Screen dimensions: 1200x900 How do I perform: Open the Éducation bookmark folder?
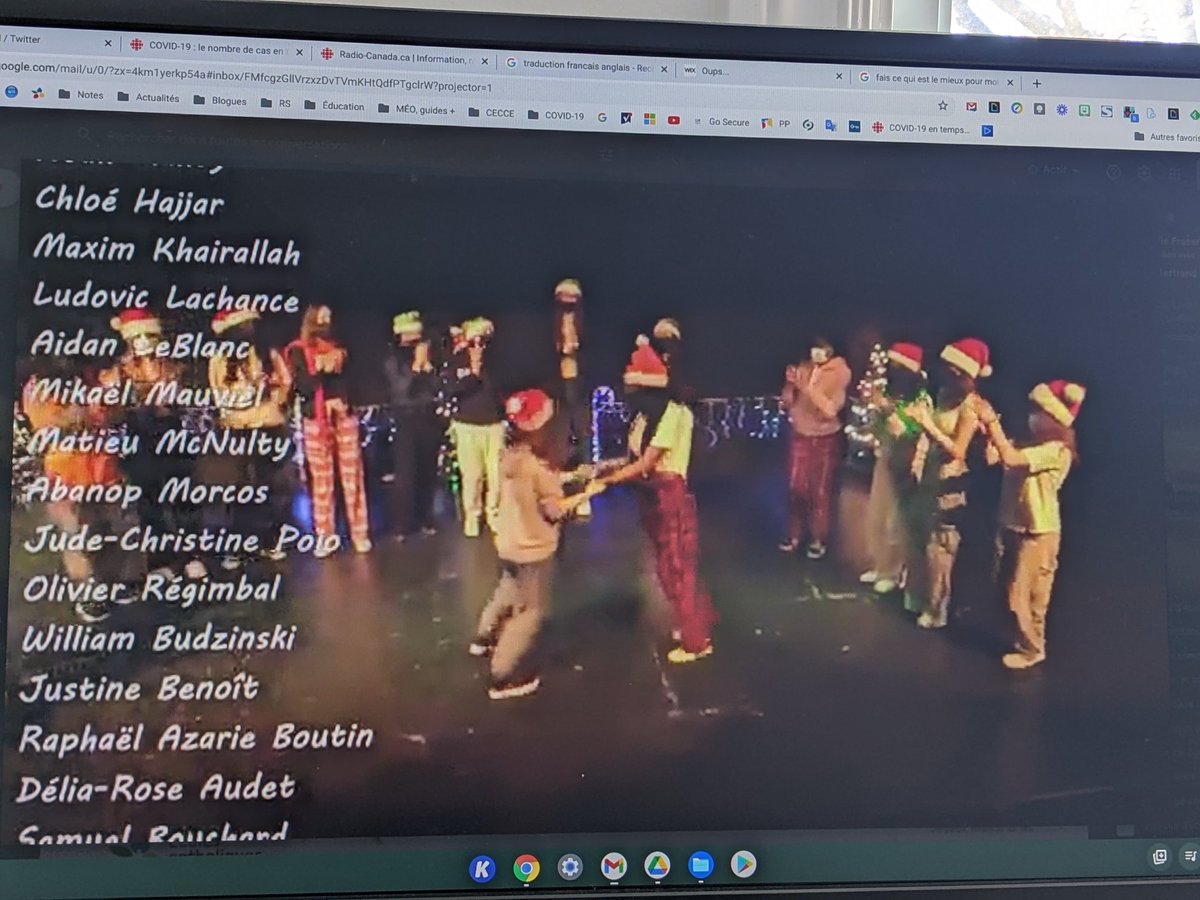click(334, 106)
